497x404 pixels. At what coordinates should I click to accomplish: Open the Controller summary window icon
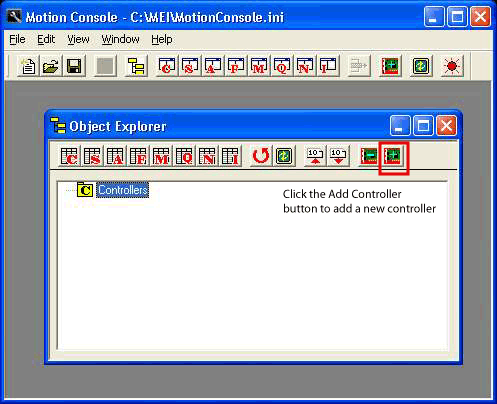pos(167,66)
